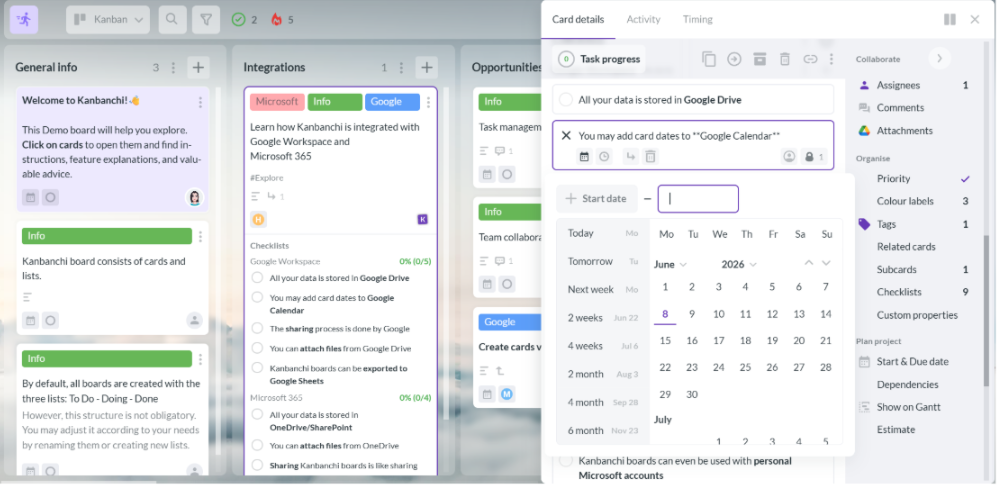Check 'You may add card dates to Google Calendar' on board card
The image size is (997, 487).
[x=258, y=297]
